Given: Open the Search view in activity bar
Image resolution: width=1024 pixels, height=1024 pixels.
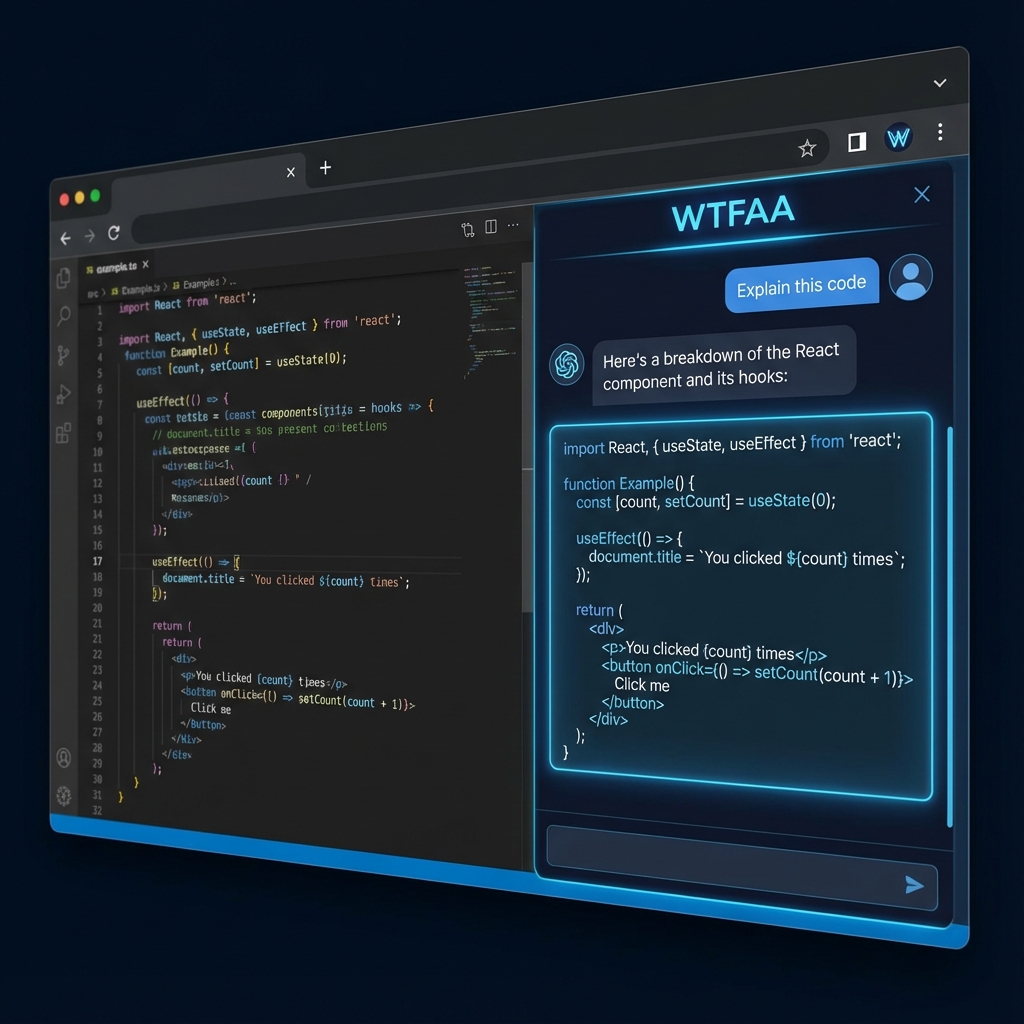Looking at the screenshot, I should [63, 317].
